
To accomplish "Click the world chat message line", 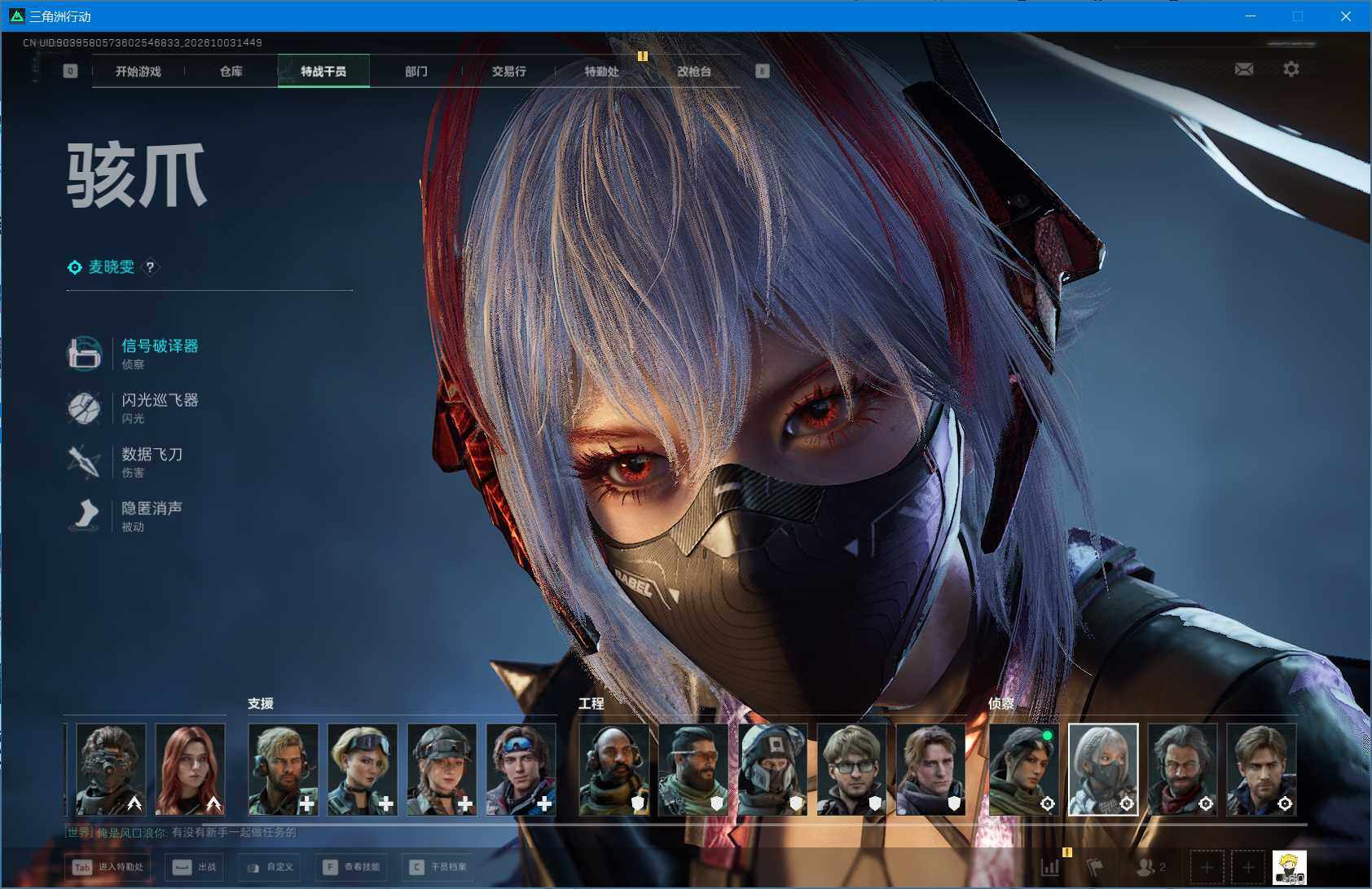I will (x=181, y=832).
